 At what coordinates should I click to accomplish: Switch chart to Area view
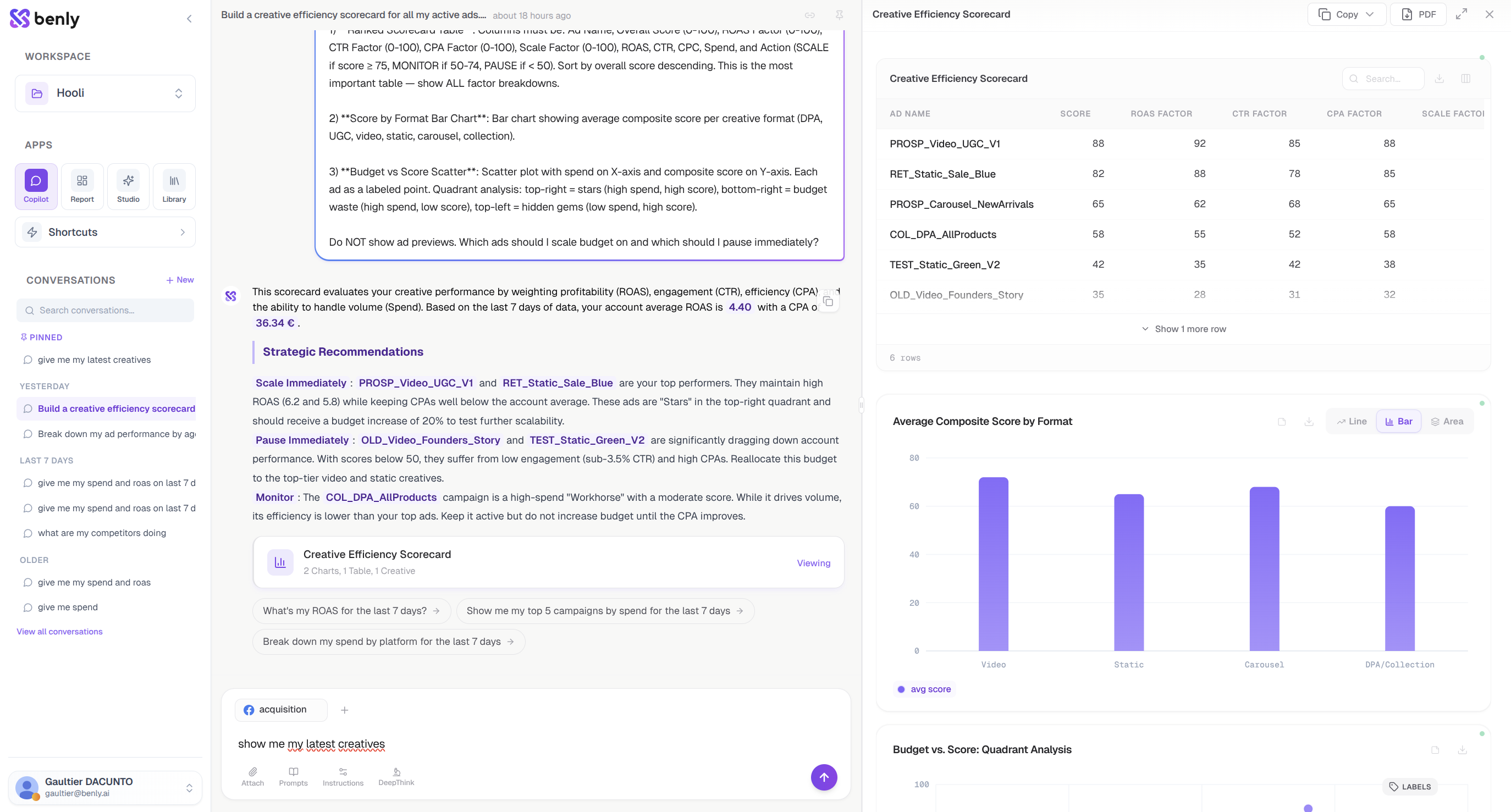[x=1447, y=422]
